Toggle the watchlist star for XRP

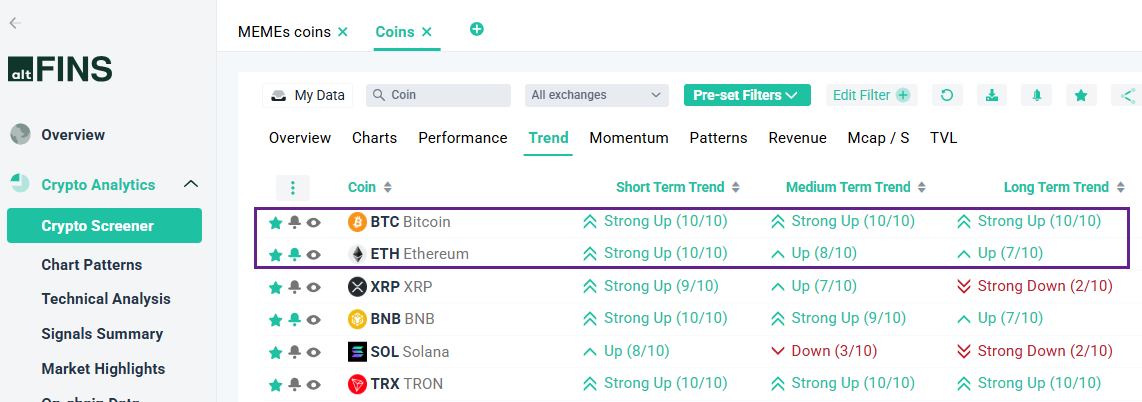tap(275, 287)
